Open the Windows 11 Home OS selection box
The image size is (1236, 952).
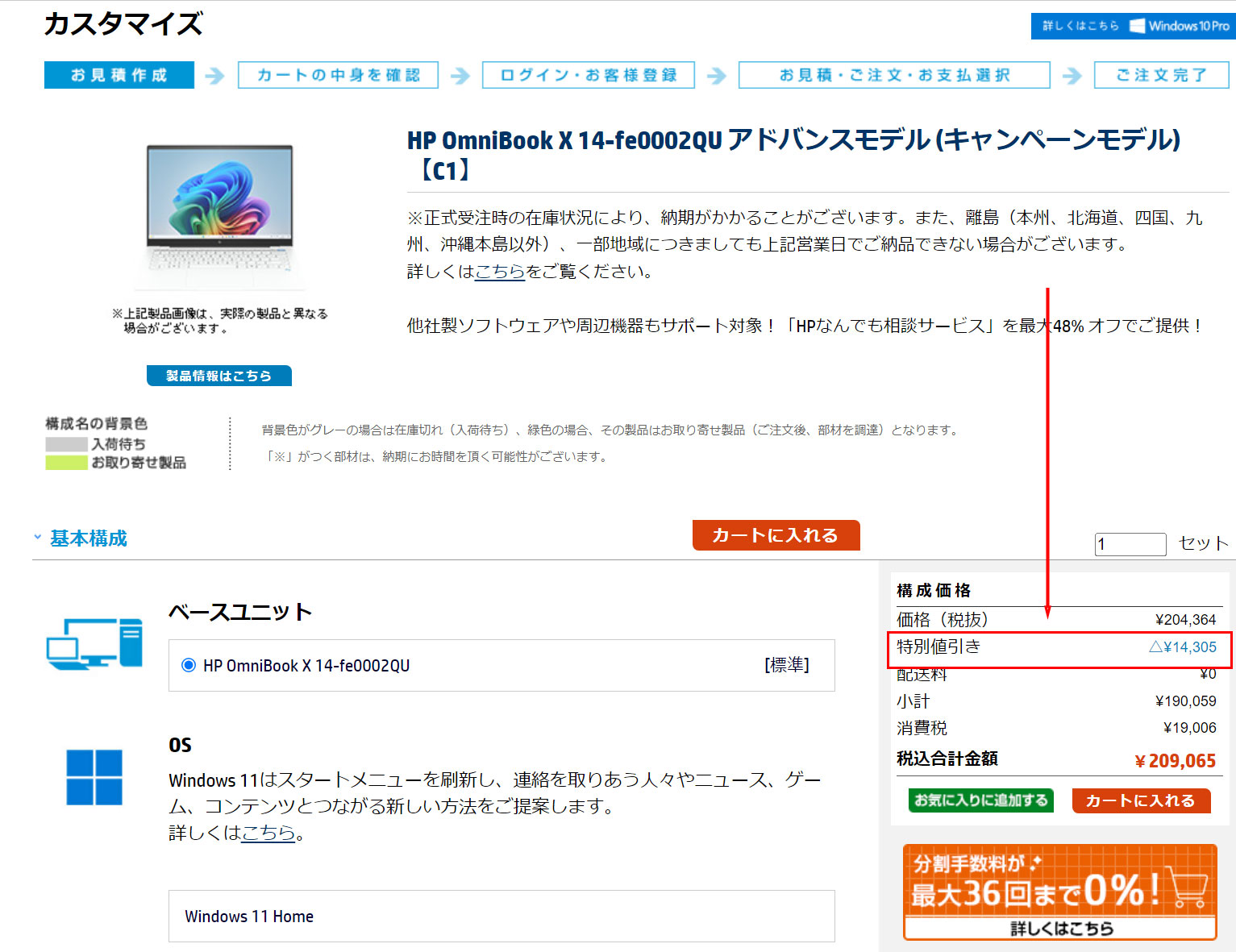tap(501, 916)
